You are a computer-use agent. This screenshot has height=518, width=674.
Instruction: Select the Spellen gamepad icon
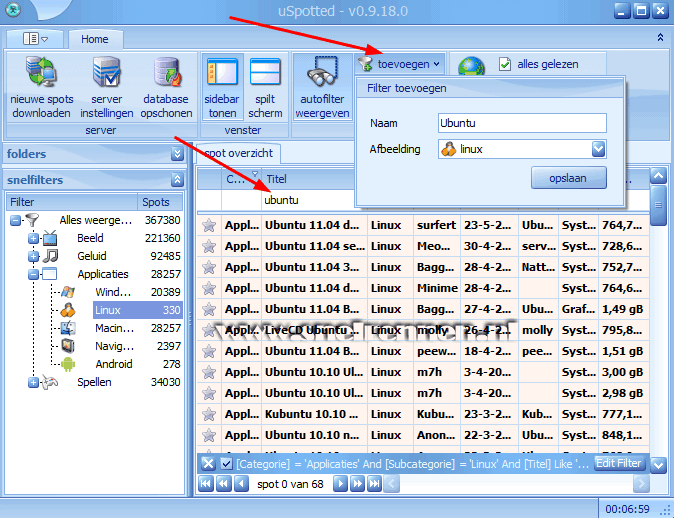(50, 382)
